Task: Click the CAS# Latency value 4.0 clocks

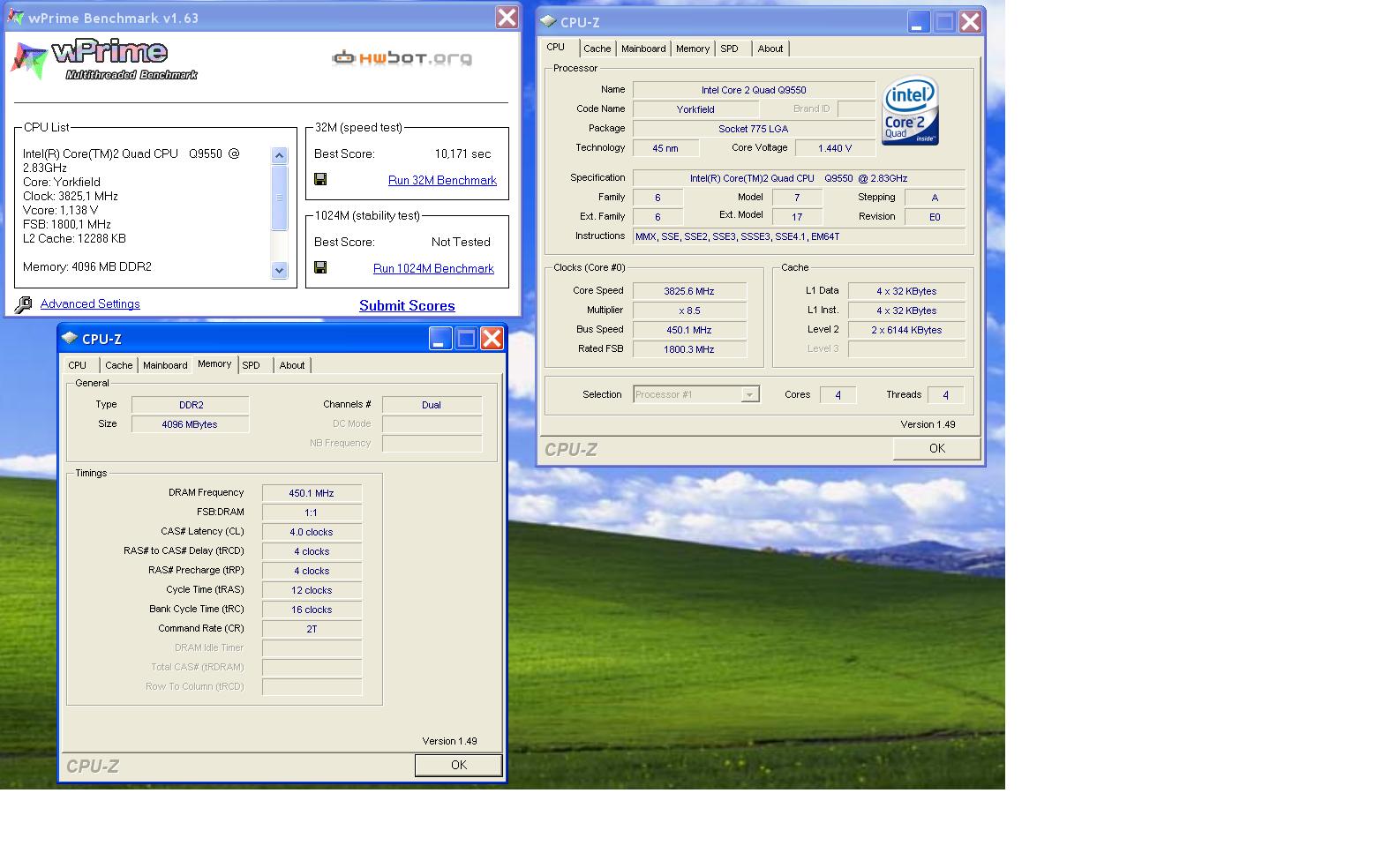Action: pyautogui.click(x=312, y=532)
